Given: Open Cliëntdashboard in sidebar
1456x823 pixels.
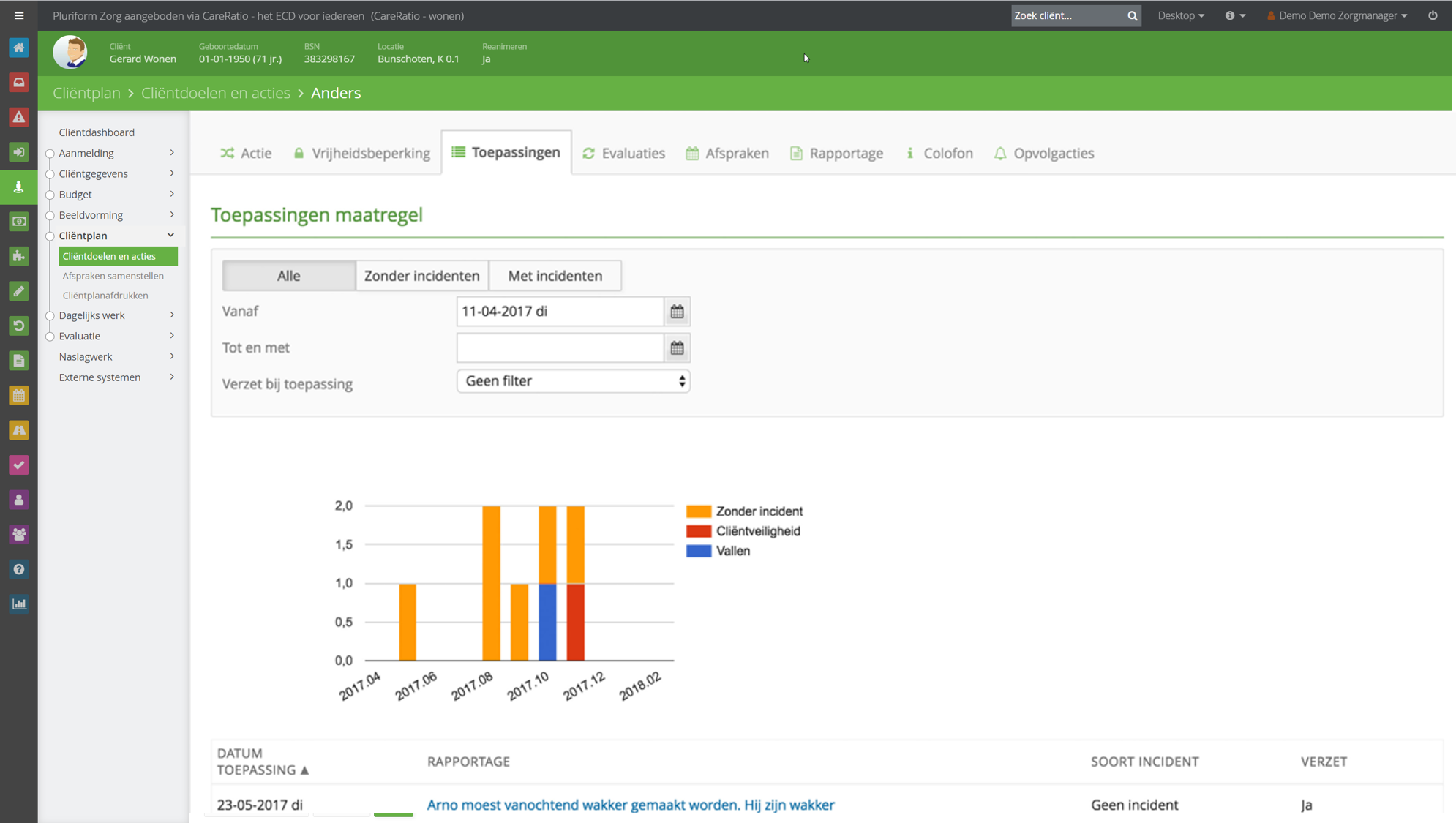Looking at the screenshot, I should (x=97, y=132).
